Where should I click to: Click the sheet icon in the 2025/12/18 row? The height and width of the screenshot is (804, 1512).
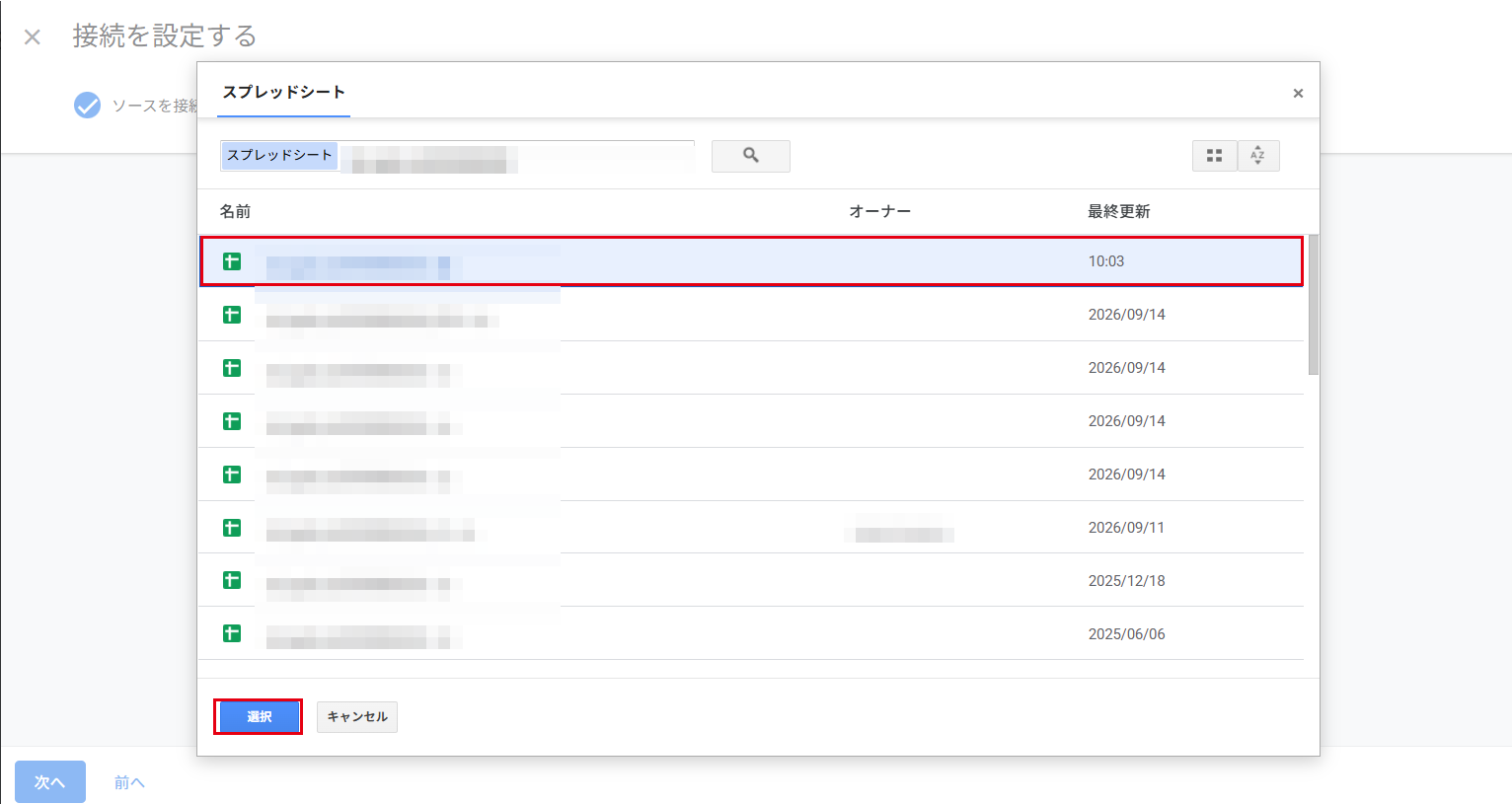pos(232,580)
